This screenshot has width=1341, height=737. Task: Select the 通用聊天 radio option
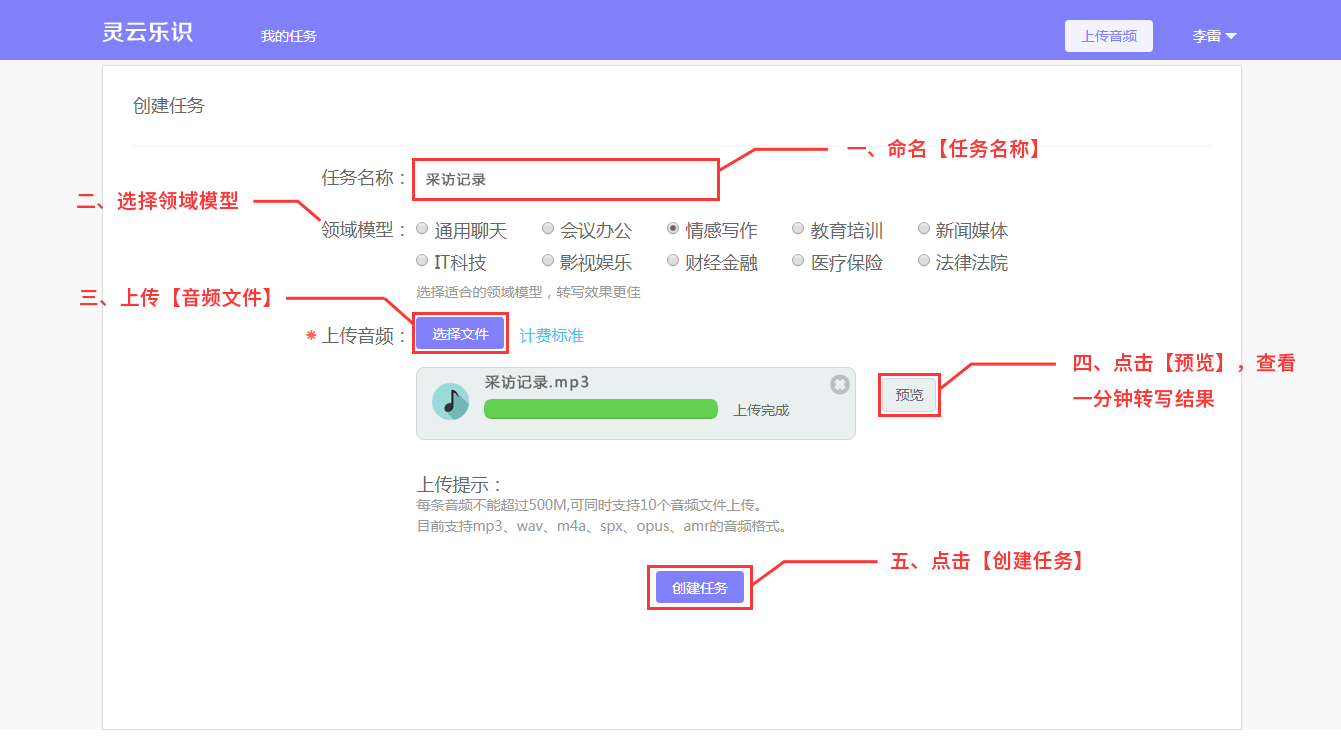(x=422, y=229)
